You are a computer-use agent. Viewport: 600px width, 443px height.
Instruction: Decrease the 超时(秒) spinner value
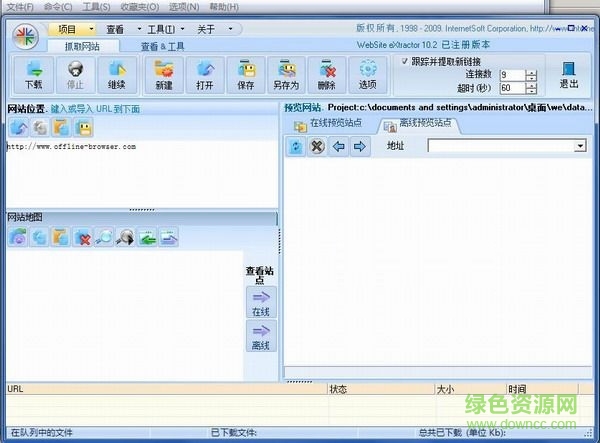(531, 91)
